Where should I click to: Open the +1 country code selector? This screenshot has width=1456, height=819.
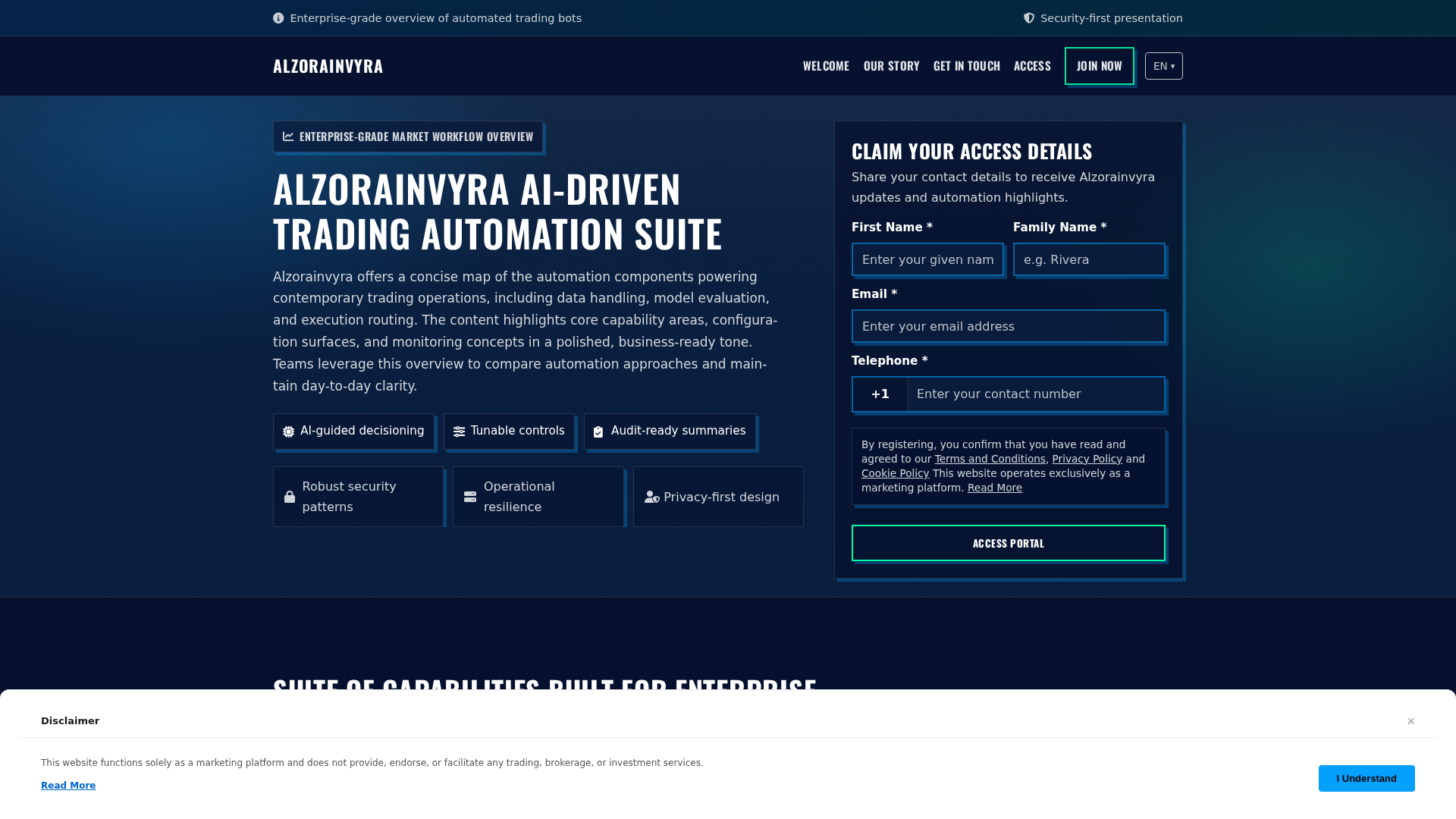pos(880,394)
